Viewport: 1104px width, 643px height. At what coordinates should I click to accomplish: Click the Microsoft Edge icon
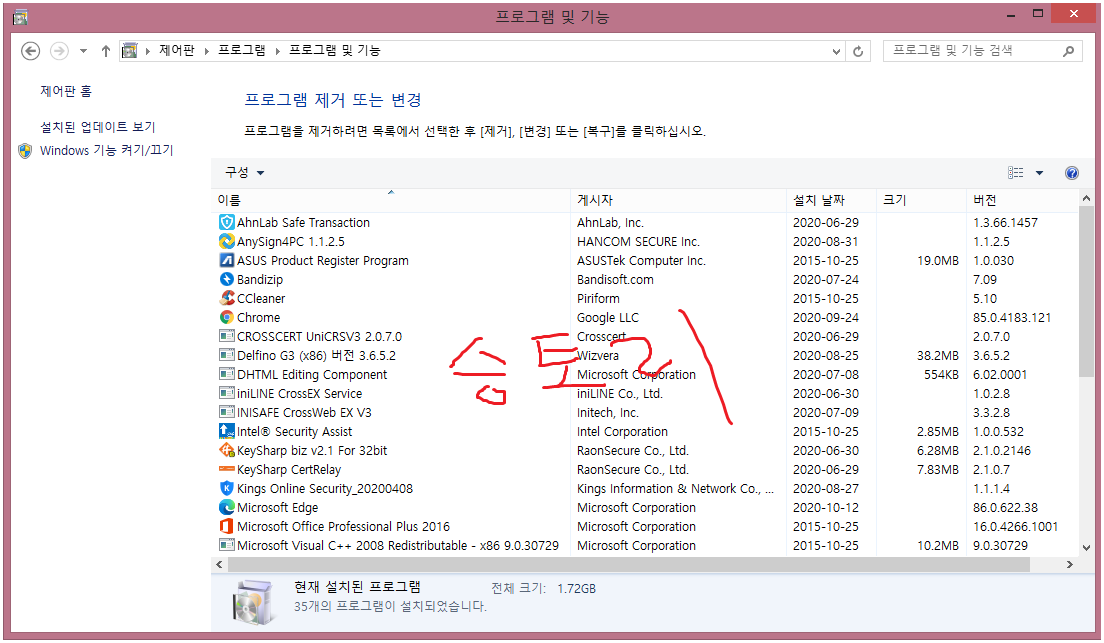click(x=227, y=508)
